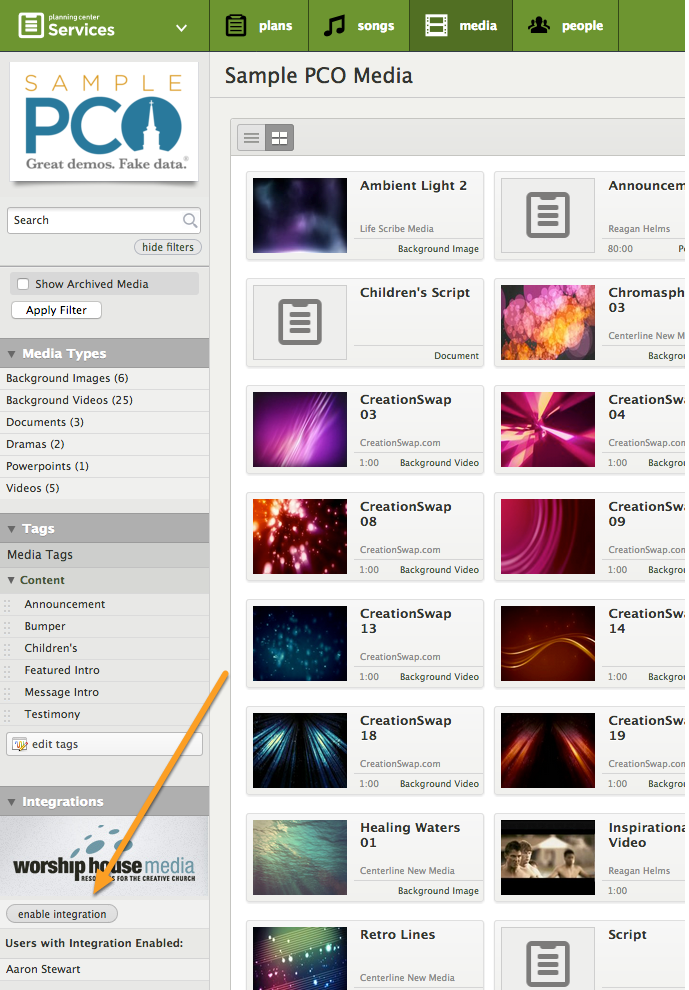This screenshot has height=990, width=689.
Task: Open the songs tab
Action: coord(359,26)
